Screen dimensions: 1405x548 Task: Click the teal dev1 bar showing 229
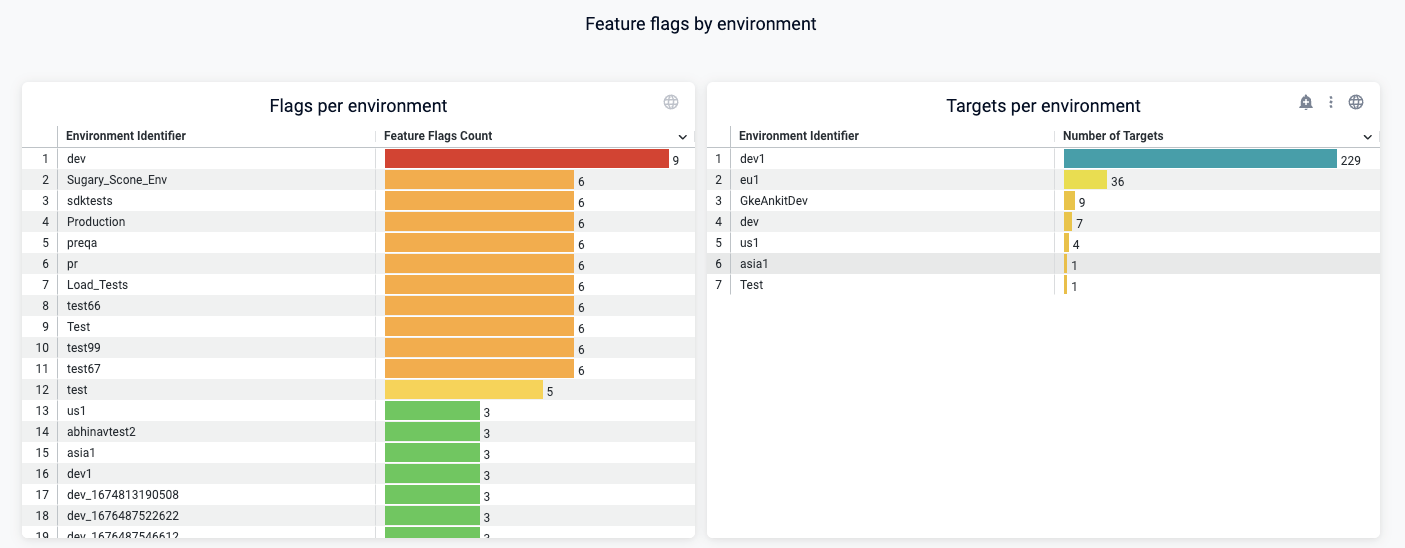coord(1200,159)
